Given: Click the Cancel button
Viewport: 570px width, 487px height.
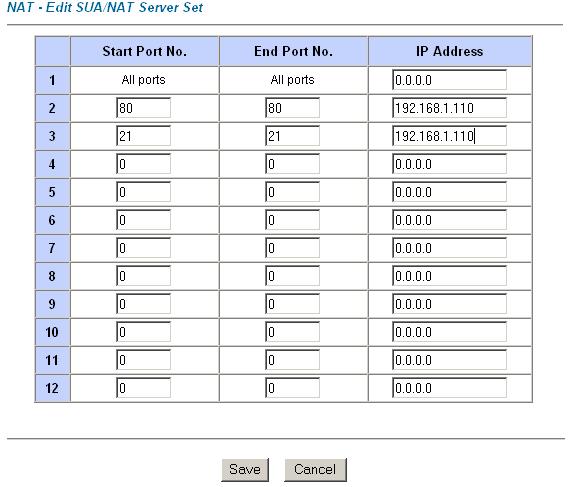Looking at the screenshot, I should point(315,470).
